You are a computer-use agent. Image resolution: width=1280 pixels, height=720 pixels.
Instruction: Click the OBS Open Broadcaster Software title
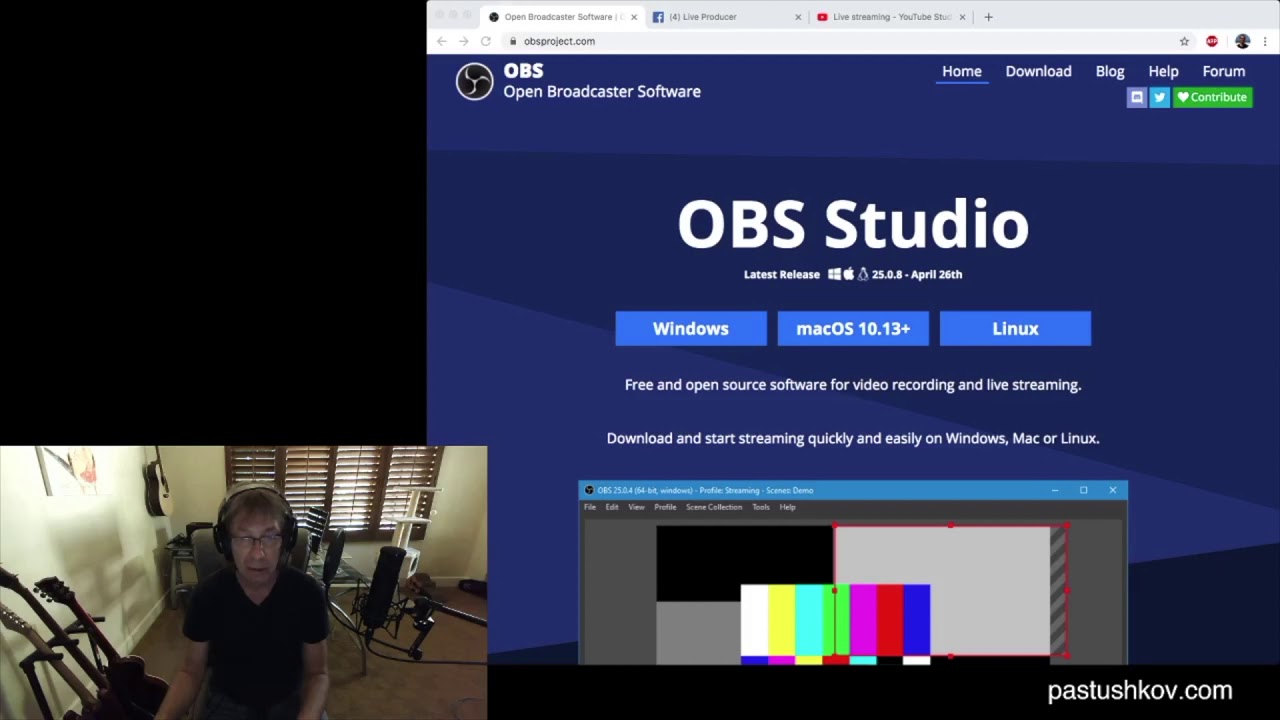pyautogui.click(x=602, y=81)
